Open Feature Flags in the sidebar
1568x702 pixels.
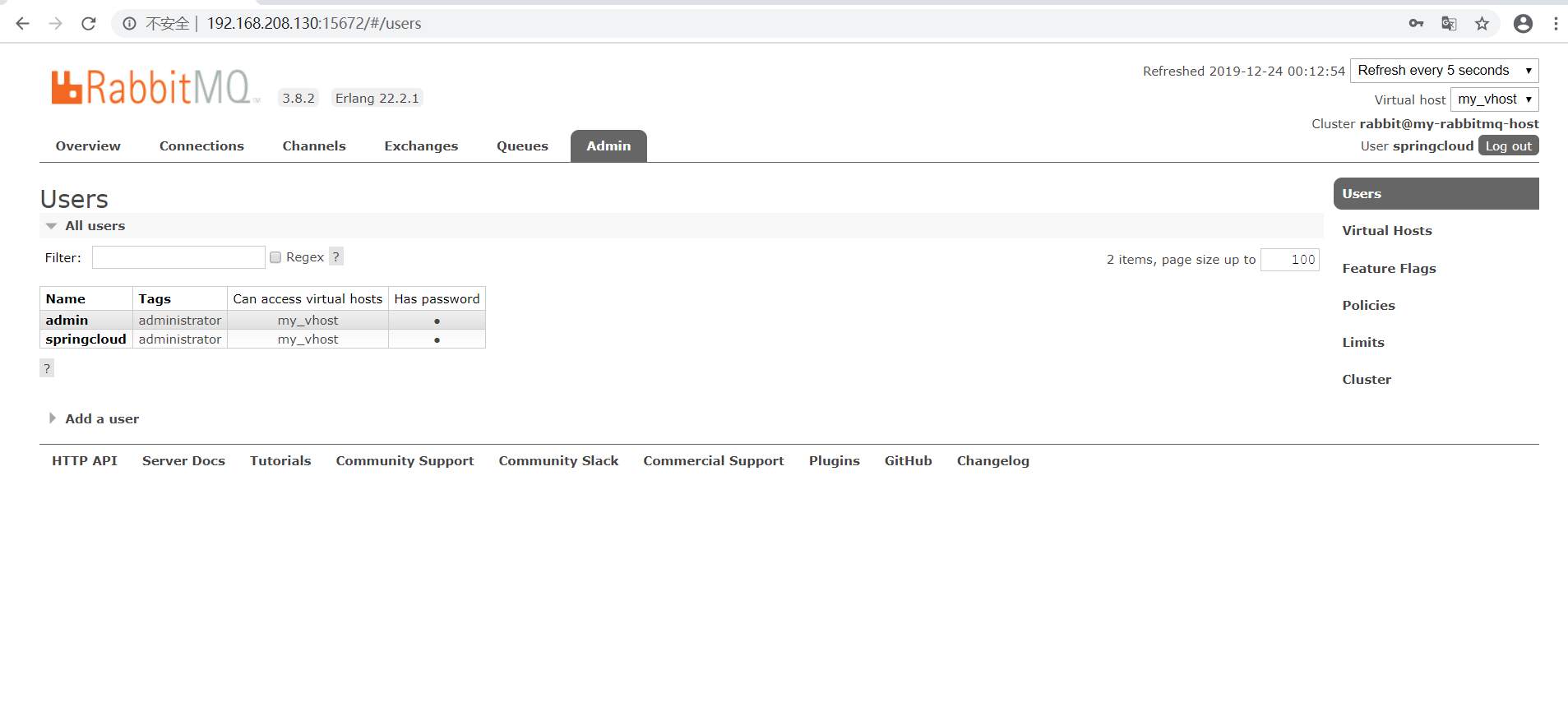1389,269
